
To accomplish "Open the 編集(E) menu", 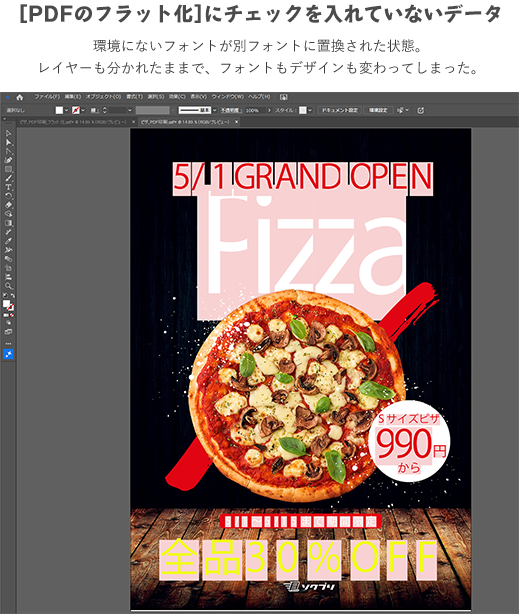I will point(72,97).
